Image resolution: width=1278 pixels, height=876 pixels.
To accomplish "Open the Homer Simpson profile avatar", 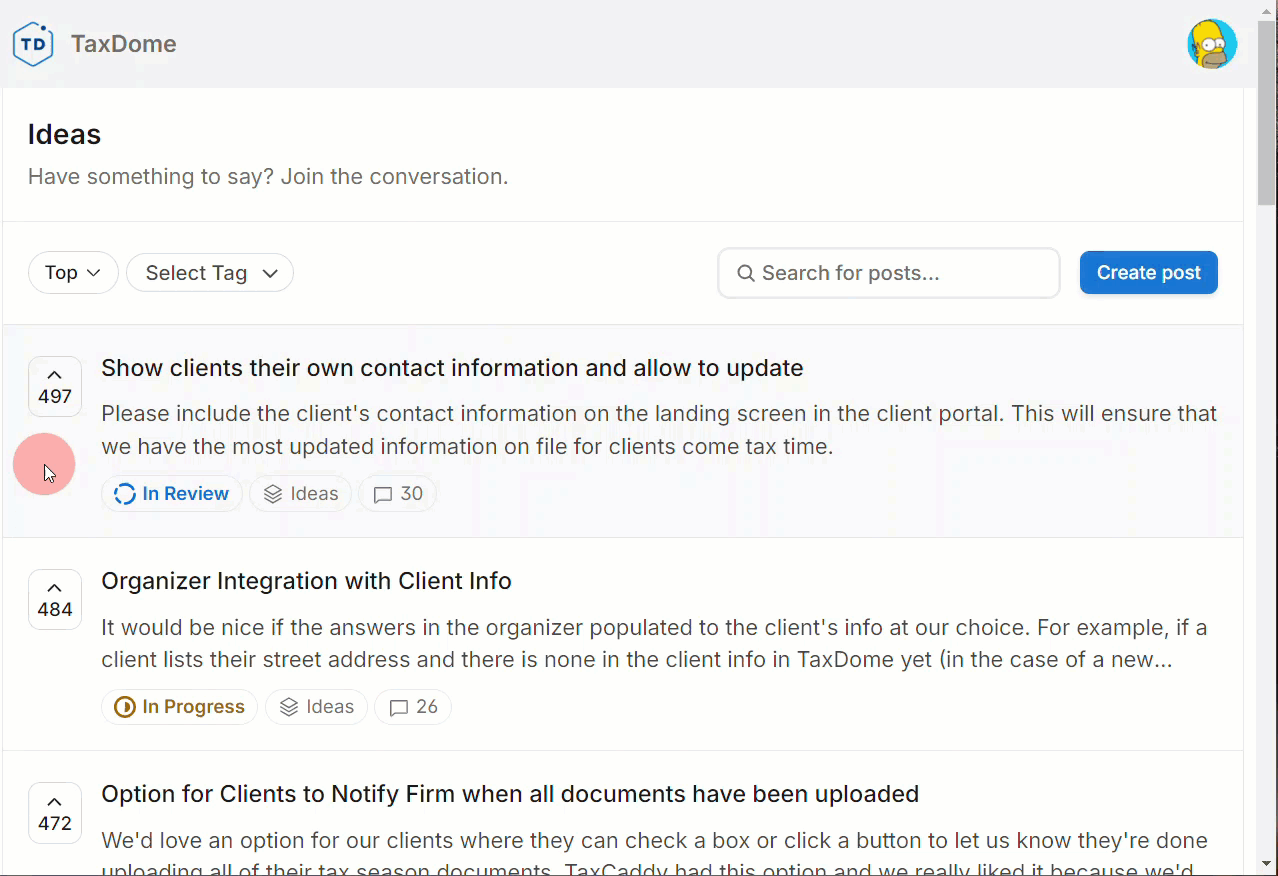I will coord(1211,44).
